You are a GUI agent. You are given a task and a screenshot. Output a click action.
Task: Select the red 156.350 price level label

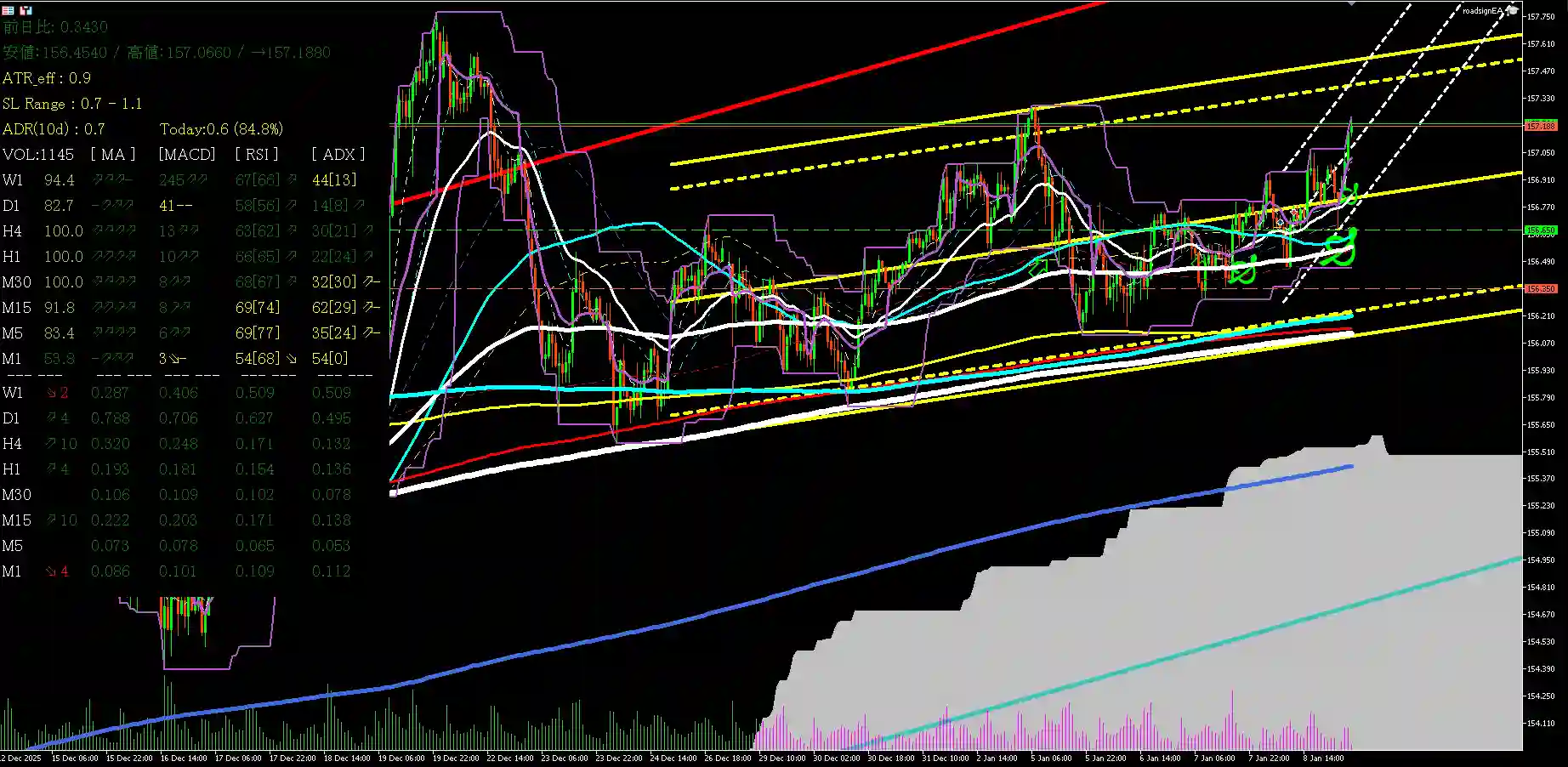[1540, 289]
